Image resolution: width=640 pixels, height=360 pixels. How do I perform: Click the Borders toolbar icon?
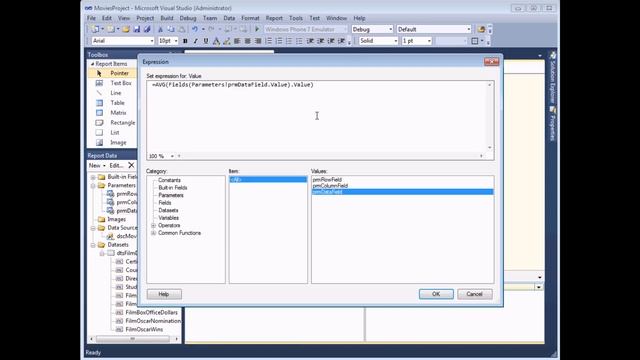[475, 41]
